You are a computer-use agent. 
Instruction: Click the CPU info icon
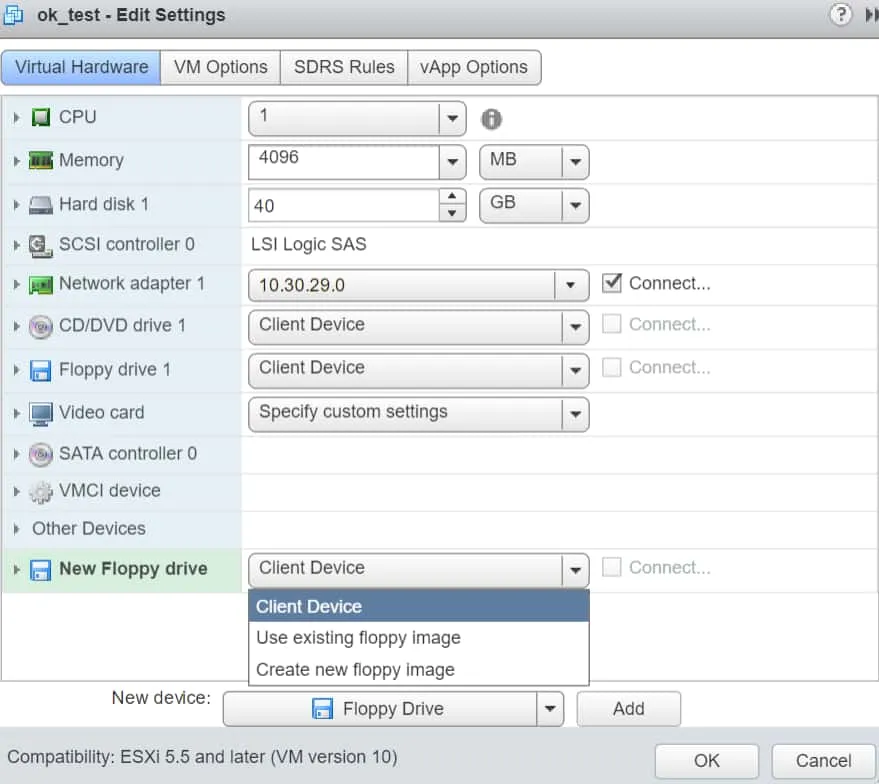click(491, 119)
